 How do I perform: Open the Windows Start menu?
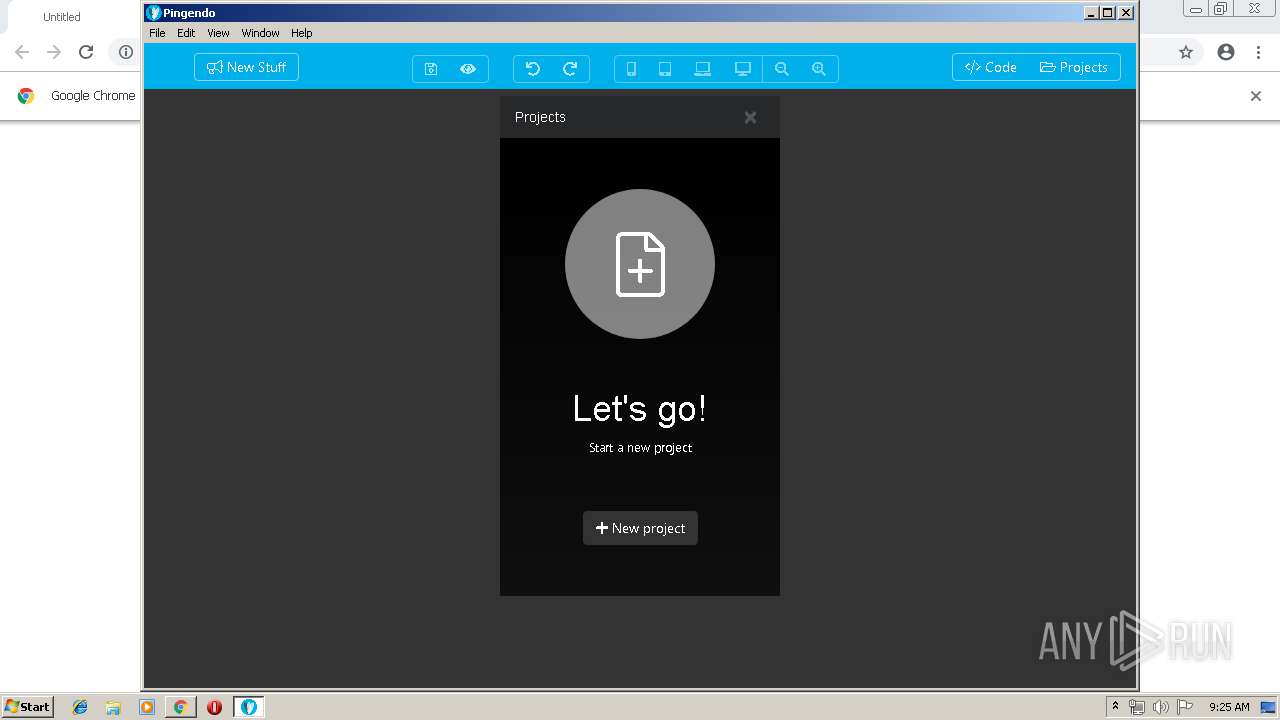click(27, 707)
